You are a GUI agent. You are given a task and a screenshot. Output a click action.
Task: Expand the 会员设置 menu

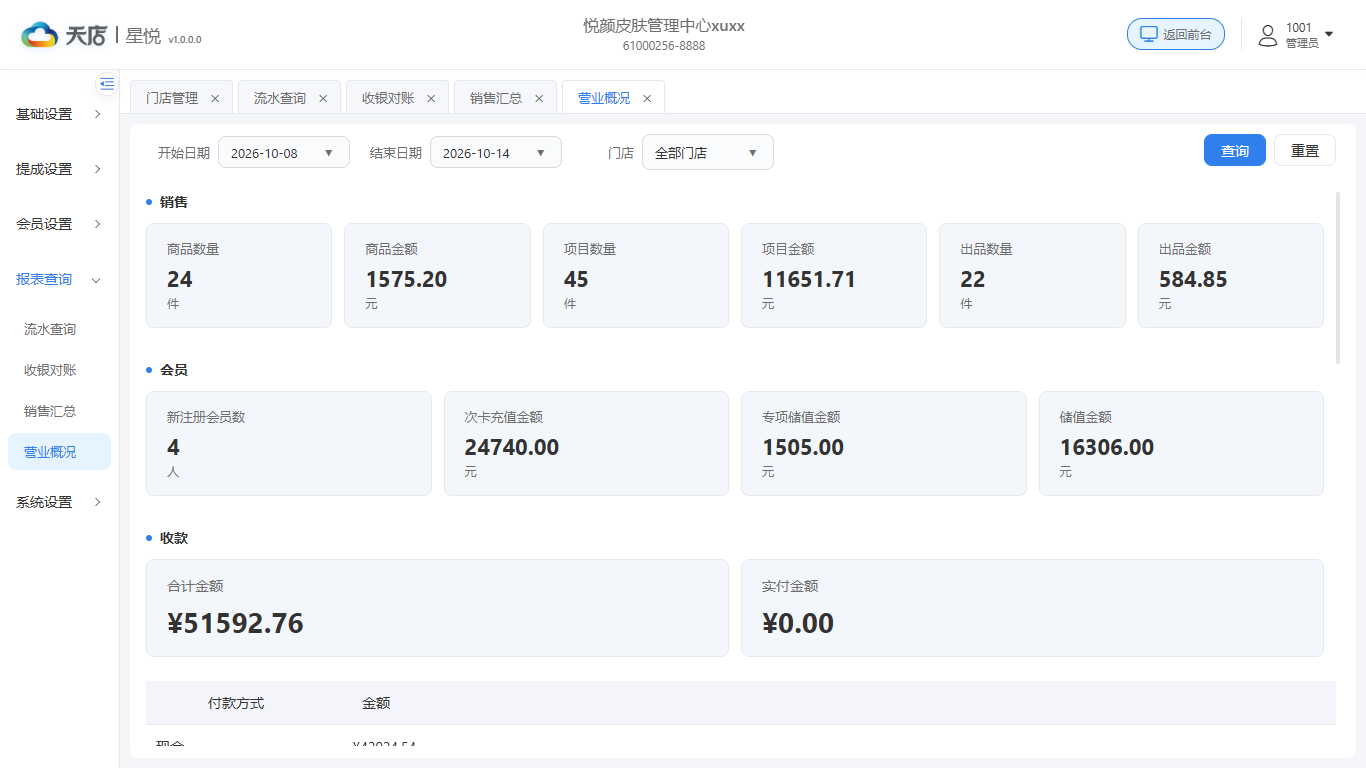(59, 224)
